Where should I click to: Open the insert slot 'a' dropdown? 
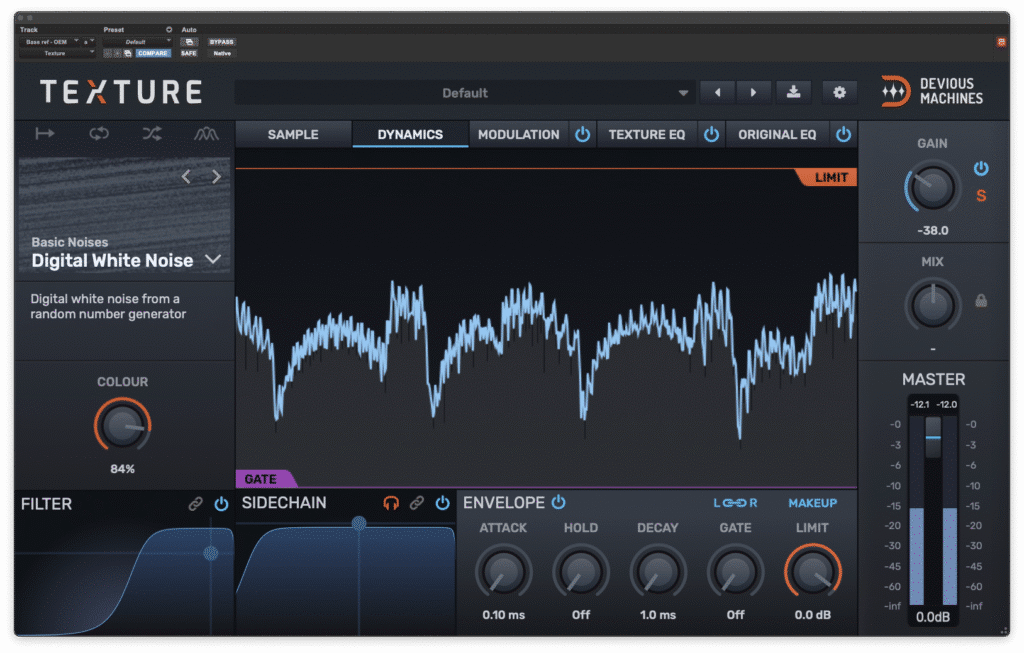88,42
